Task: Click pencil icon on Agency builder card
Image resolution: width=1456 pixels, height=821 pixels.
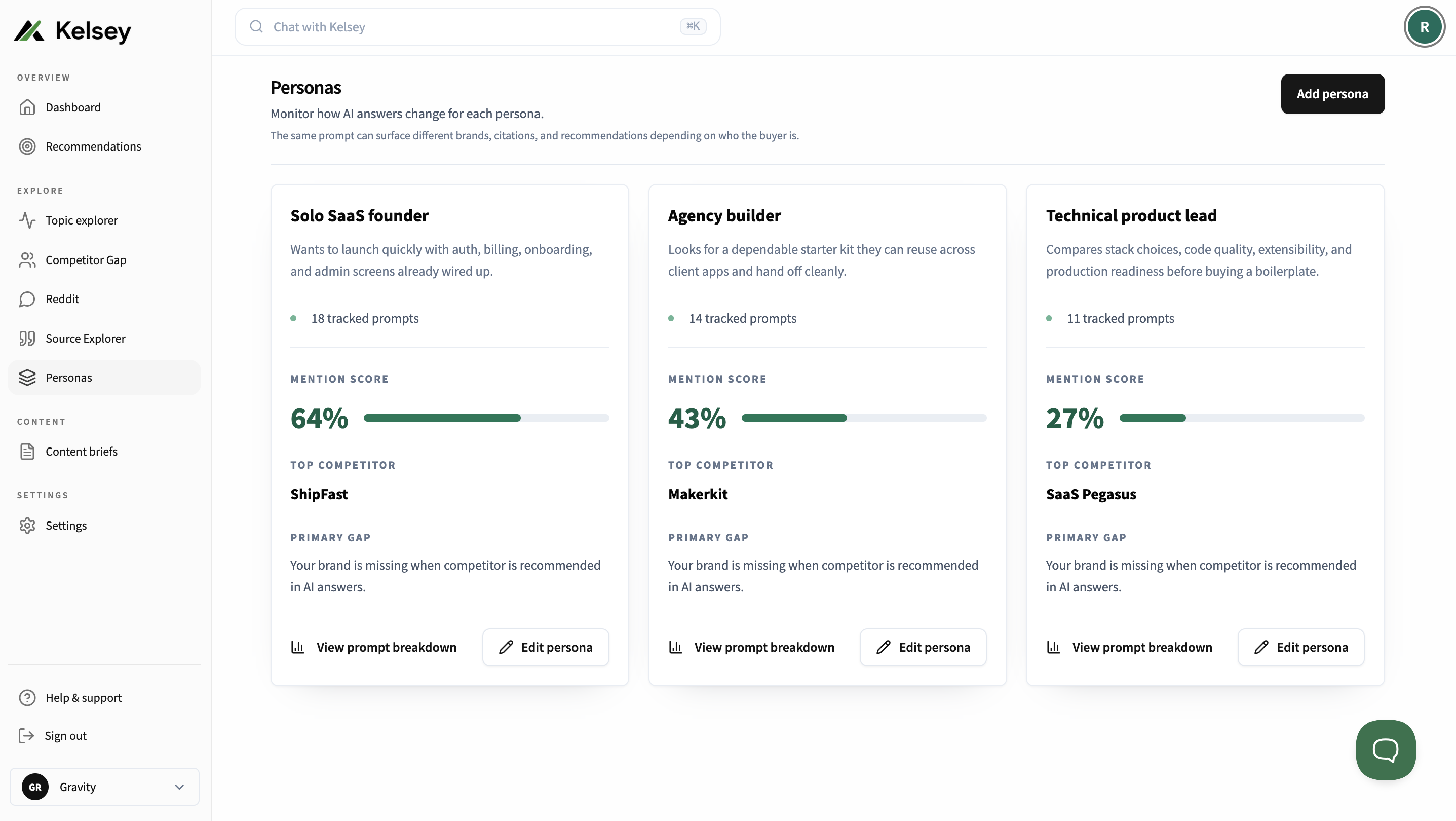Action: (884, 647)
